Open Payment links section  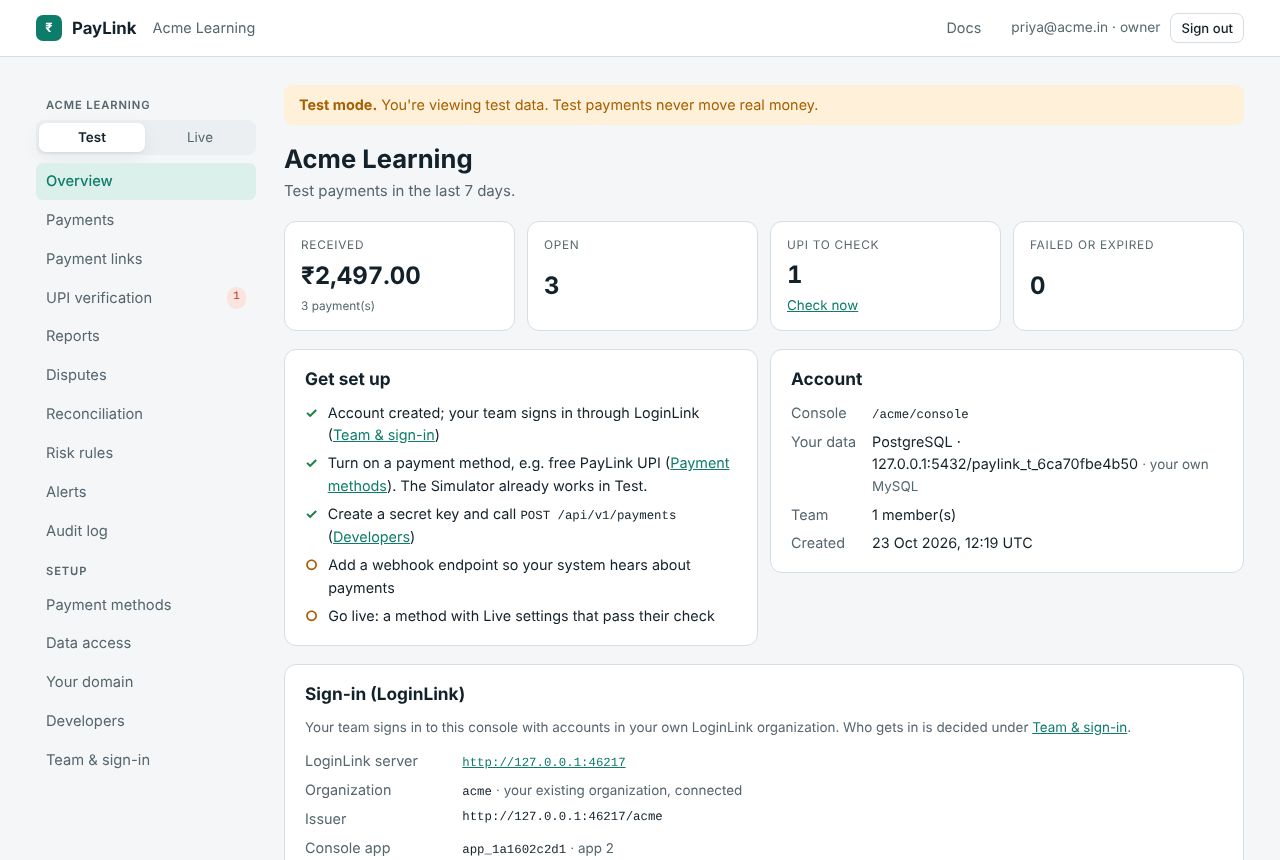click(x=146, y=259)
